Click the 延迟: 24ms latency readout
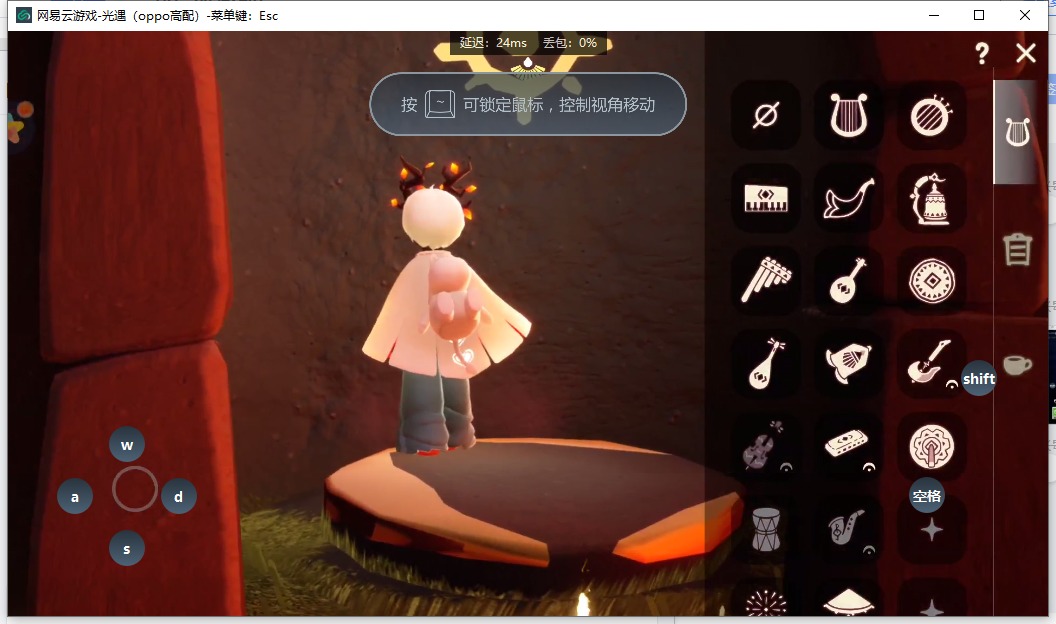The height and width of the screenshot is (624, 1056). pos(493,42)
